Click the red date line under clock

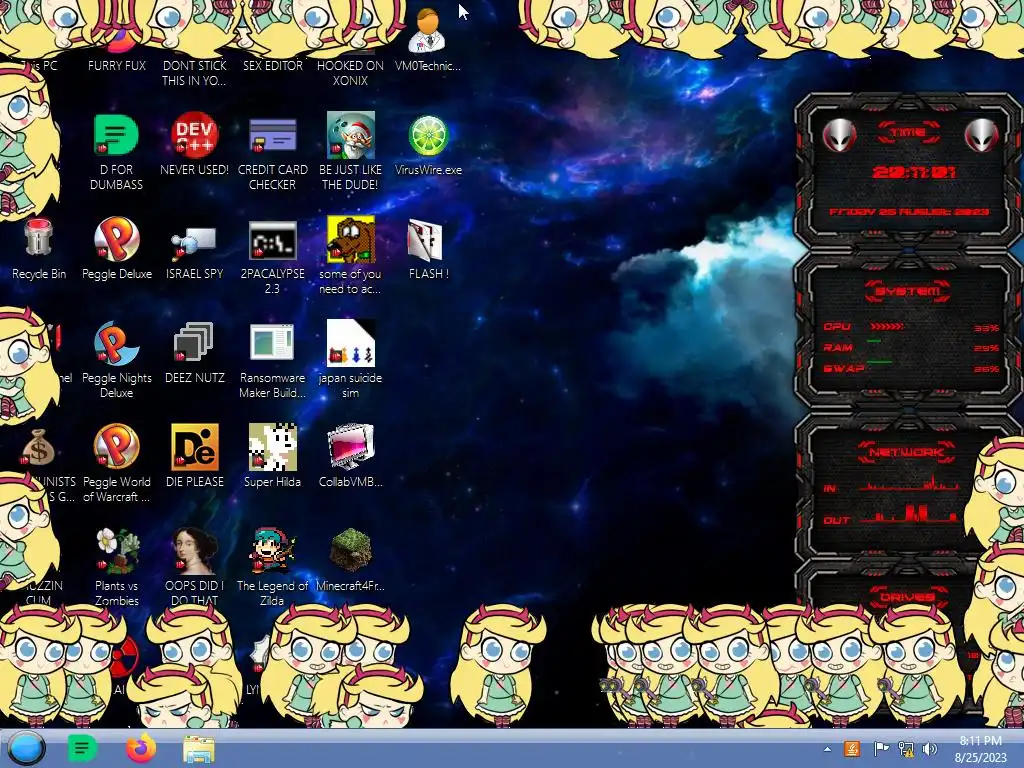pos(909,212)
